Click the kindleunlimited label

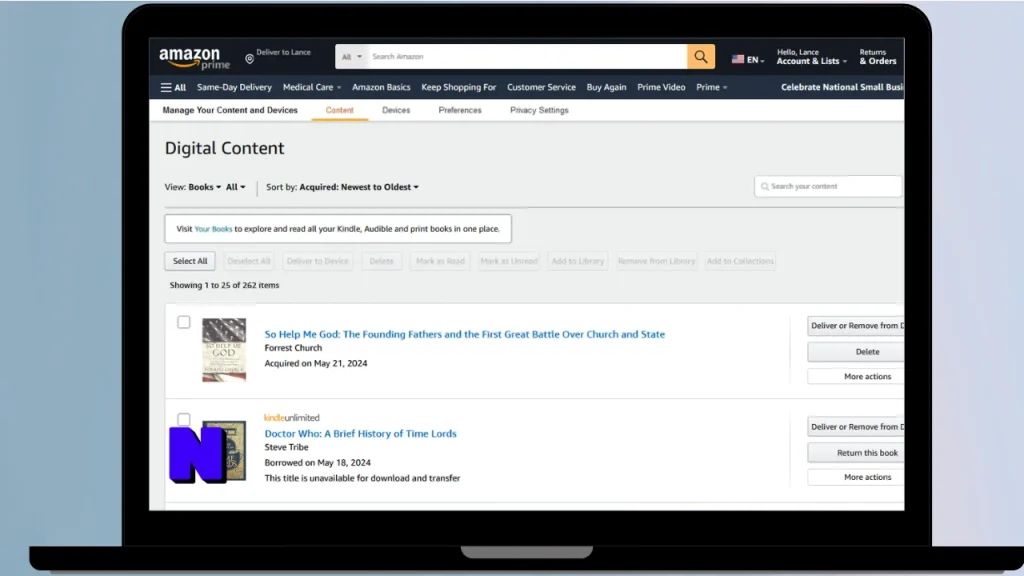point(291,418)
